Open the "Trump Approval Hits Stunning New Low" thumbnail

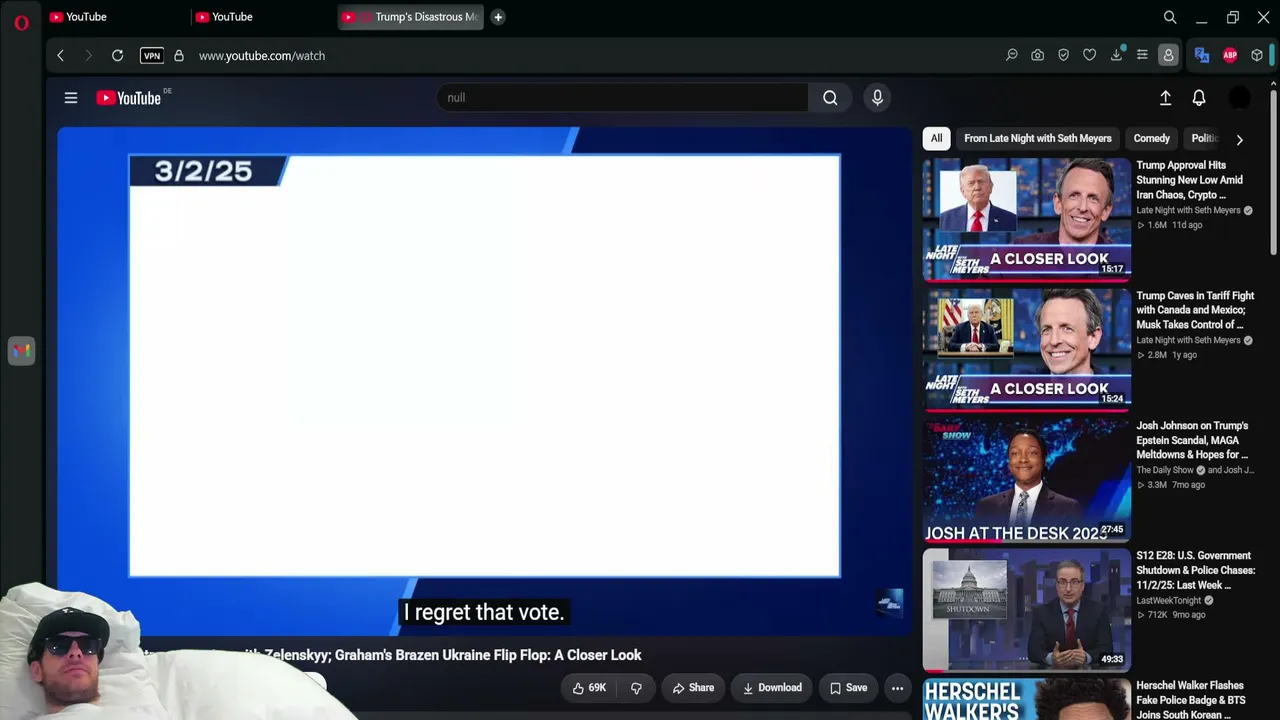click(1027, 219)
